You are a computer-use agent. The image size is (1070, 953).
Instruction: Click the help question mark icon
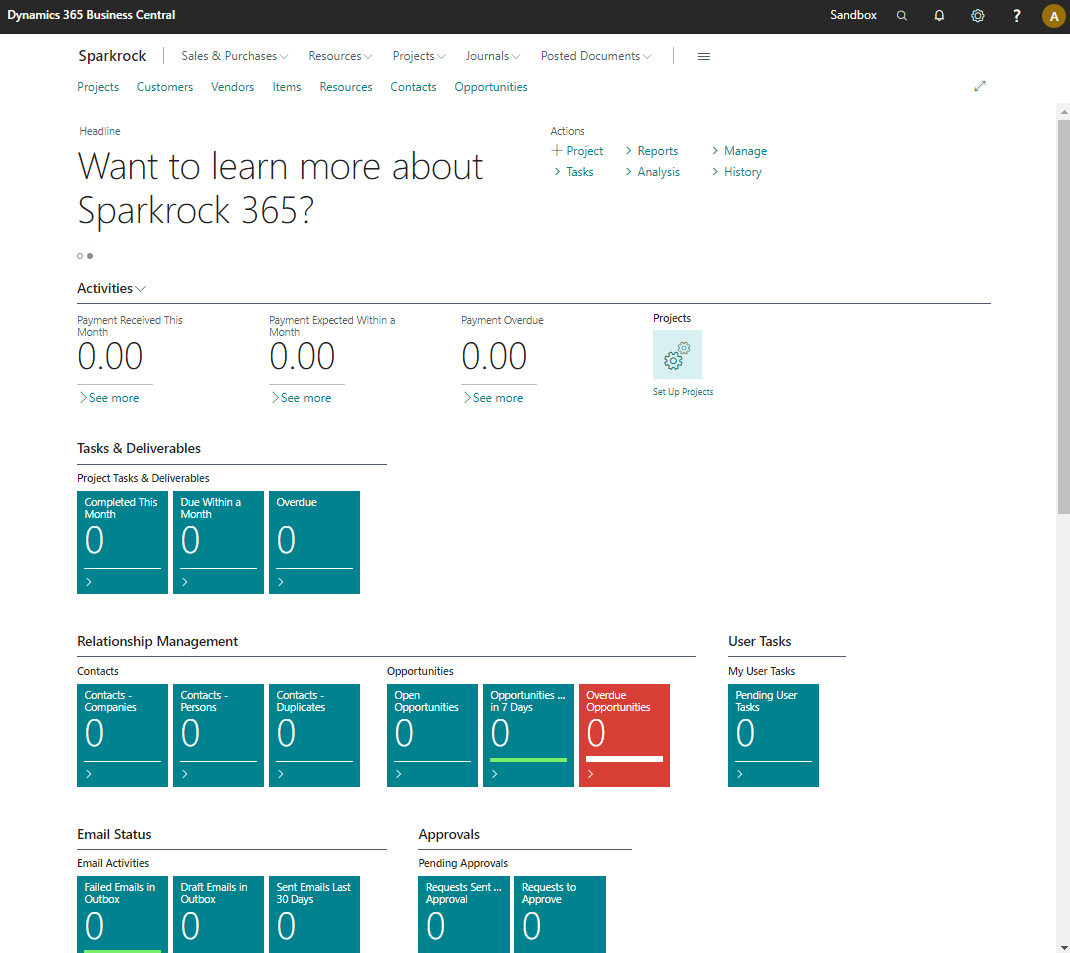point(1017,16)
